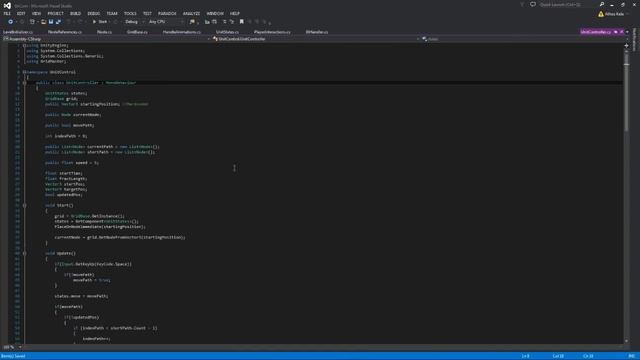Screen dimensions: 640x360
Task: Click the Quick Launch magnifier icon
Action: (602, 4)
